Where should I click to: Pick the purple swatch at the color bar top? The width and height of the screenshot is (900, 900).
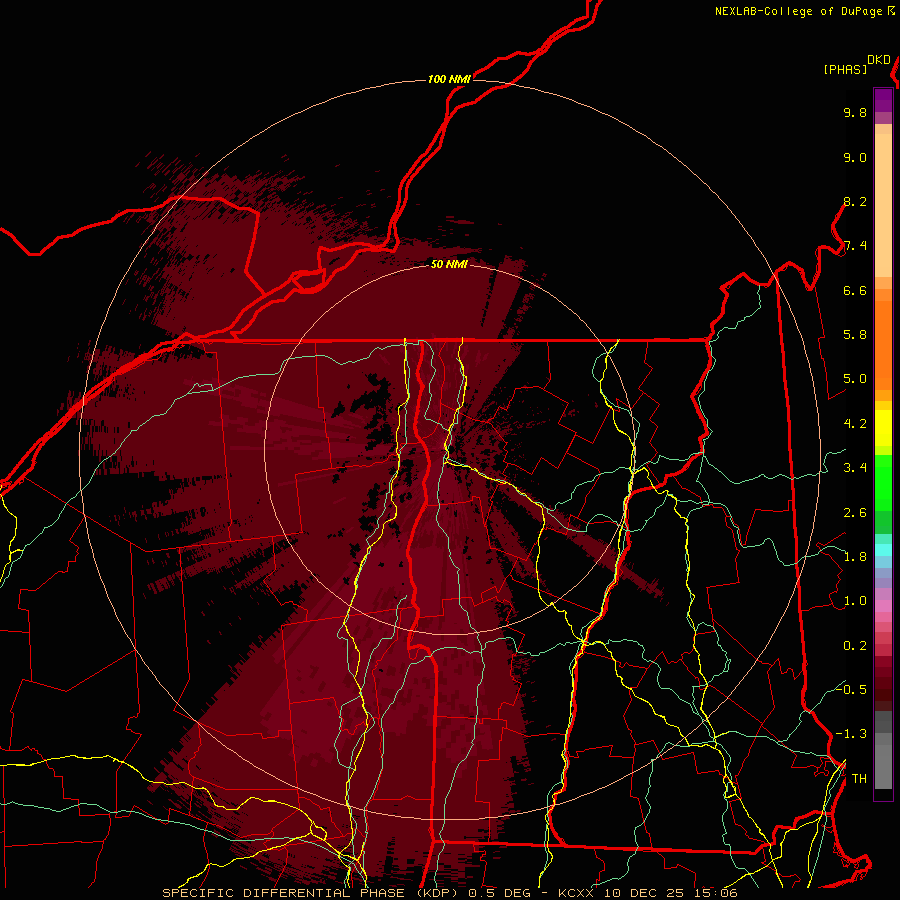[883, 100]
